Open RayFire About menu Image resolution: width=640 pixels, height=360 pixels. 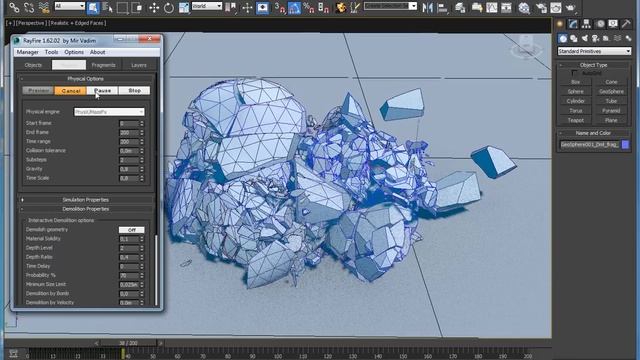point(98,52)
